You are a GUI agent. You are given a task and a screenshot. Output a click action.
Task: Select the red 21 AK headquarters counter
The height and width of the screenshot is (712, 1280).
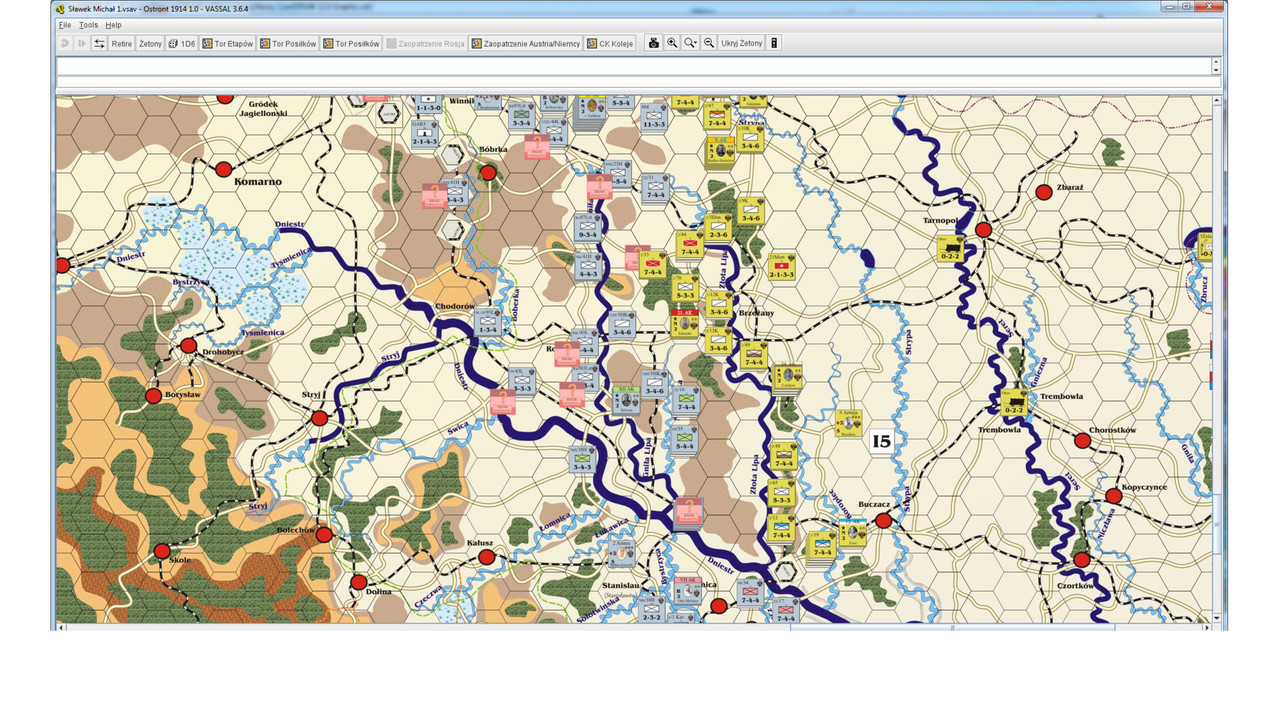point(685,323)
